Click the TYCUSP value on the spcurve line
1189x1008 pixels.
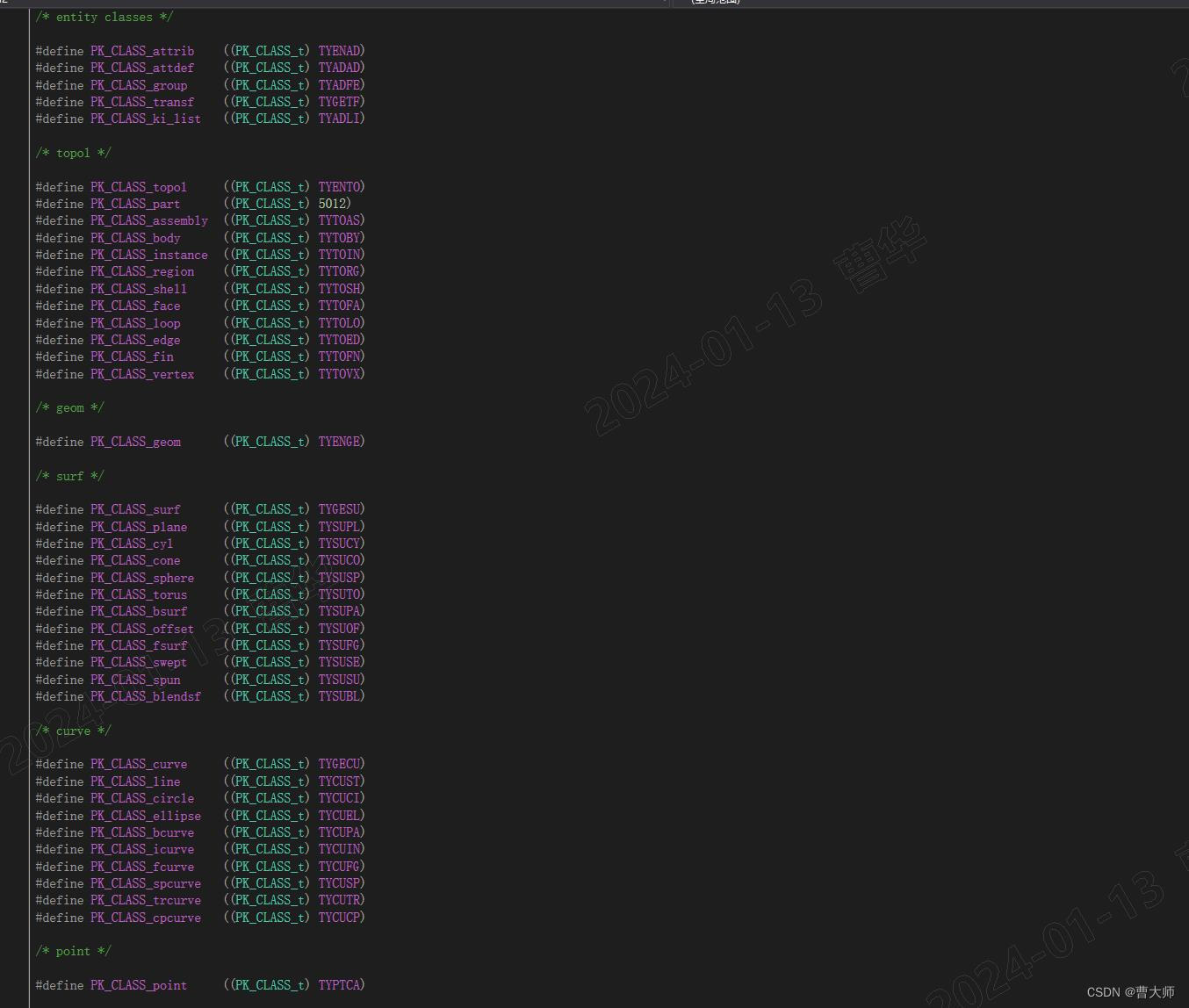(339, 883)
